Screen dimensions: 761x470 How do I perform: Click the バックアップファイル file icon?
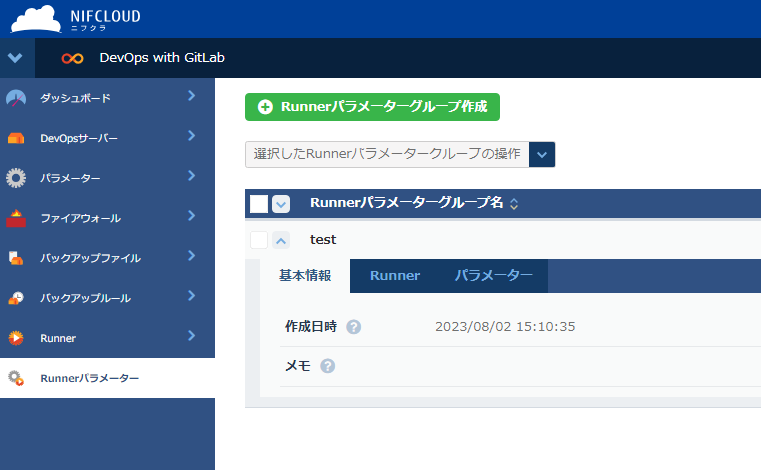pos(16,258)
